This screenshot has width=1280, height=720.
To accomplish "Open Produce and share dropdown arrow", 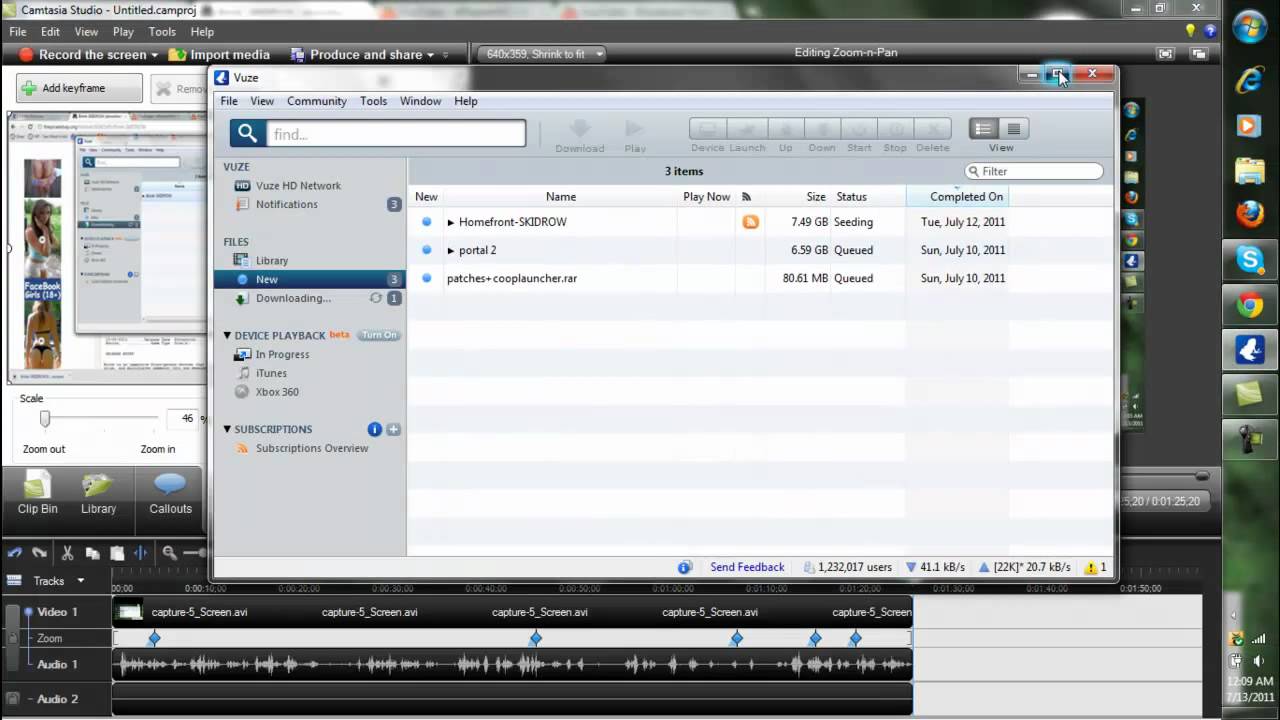I will pos(431,55).
